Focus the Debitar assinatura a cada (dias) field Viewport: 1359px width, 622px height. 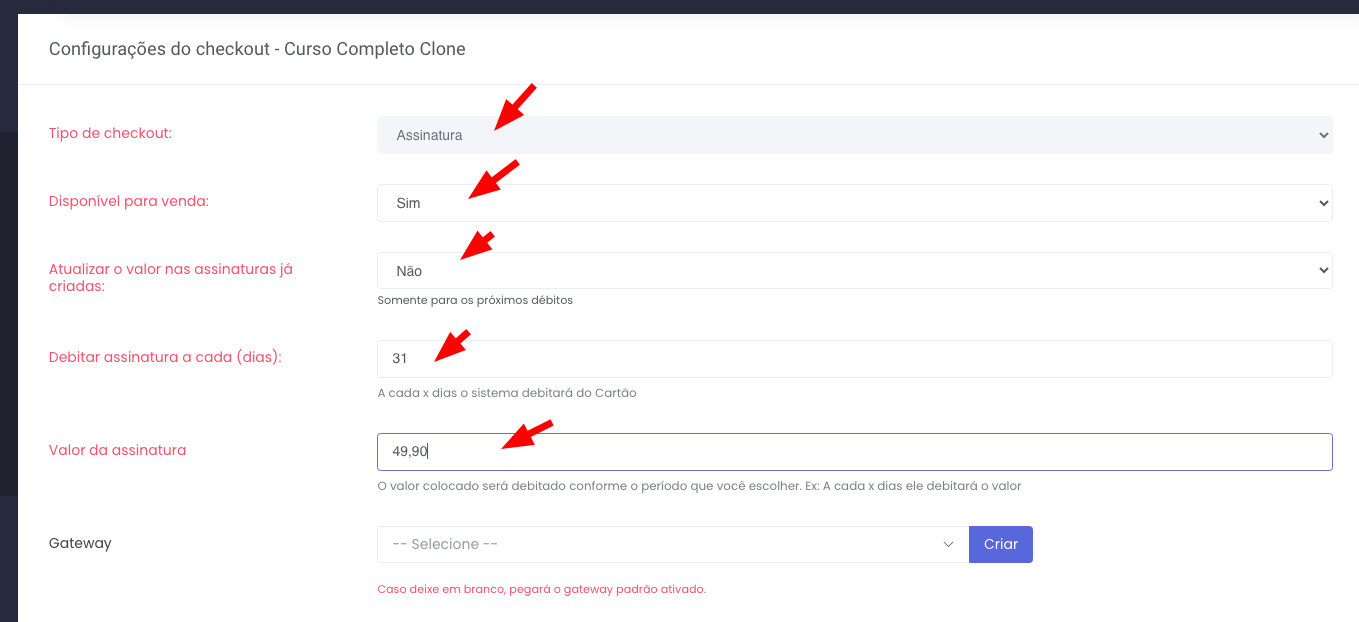(x=853, y=359)
